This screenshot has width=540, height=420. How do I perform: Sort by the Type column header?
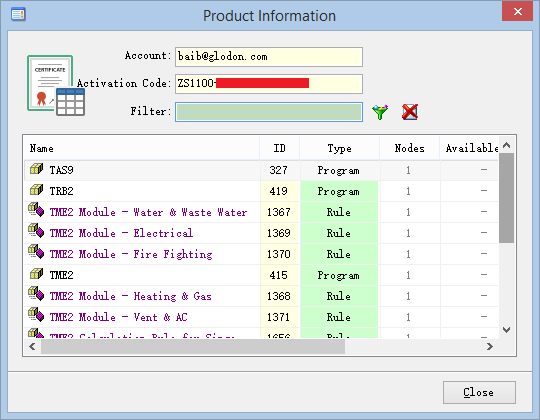click(340, 148)
